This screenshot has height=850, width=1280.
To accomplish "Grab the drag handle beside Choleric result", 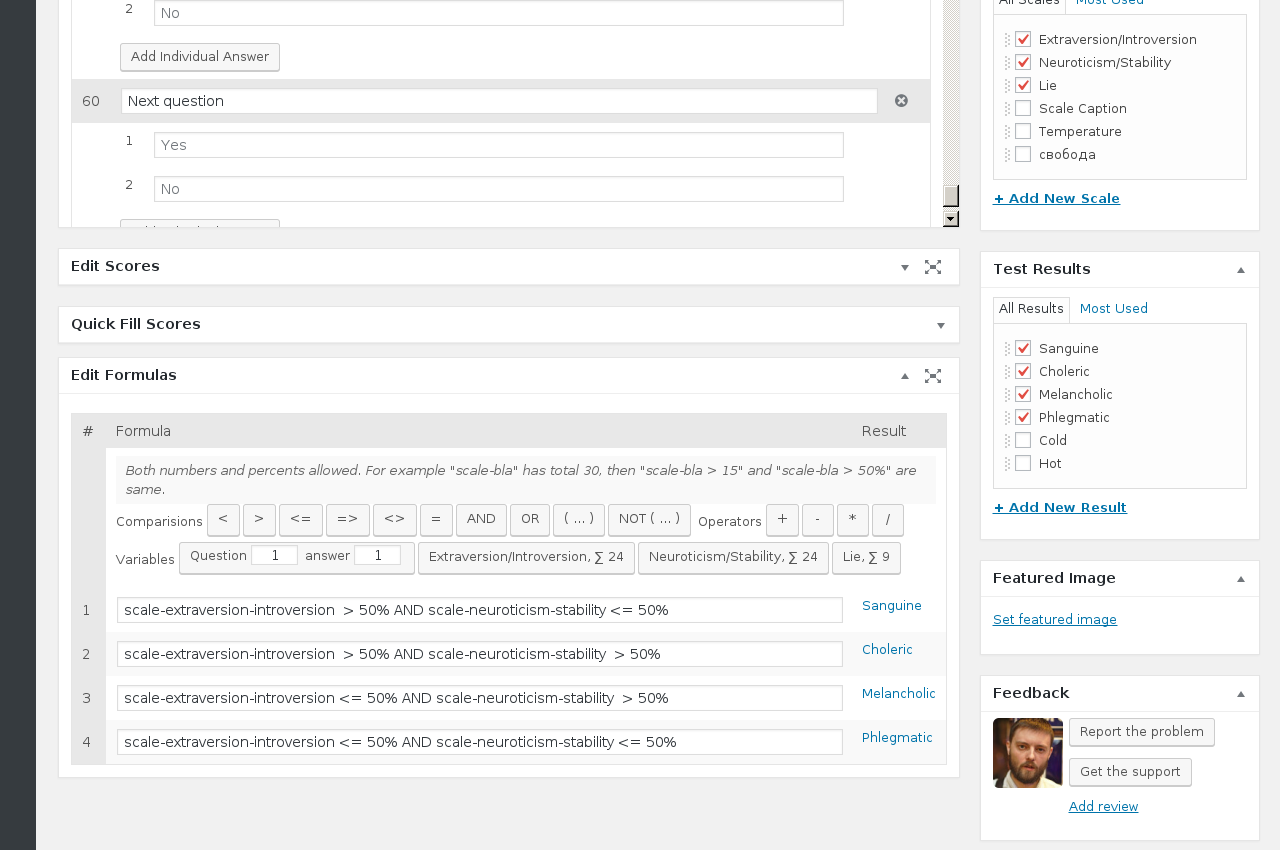I will tap(1007, 372).
